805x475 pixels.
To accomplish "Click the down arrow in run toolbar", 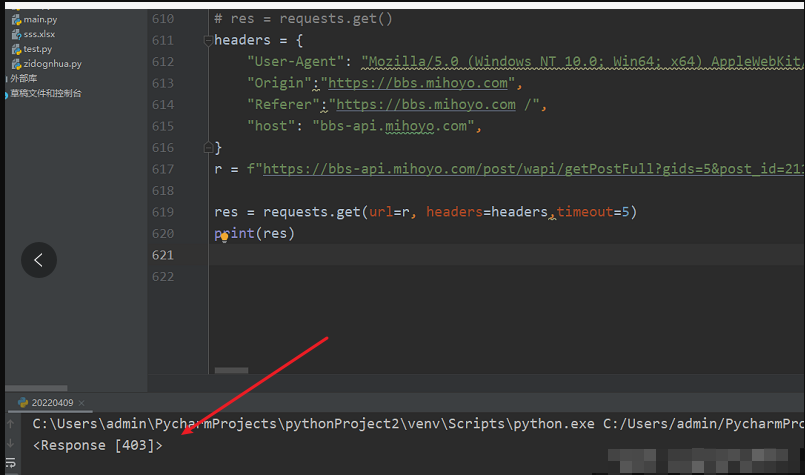I will click(10, 443).
